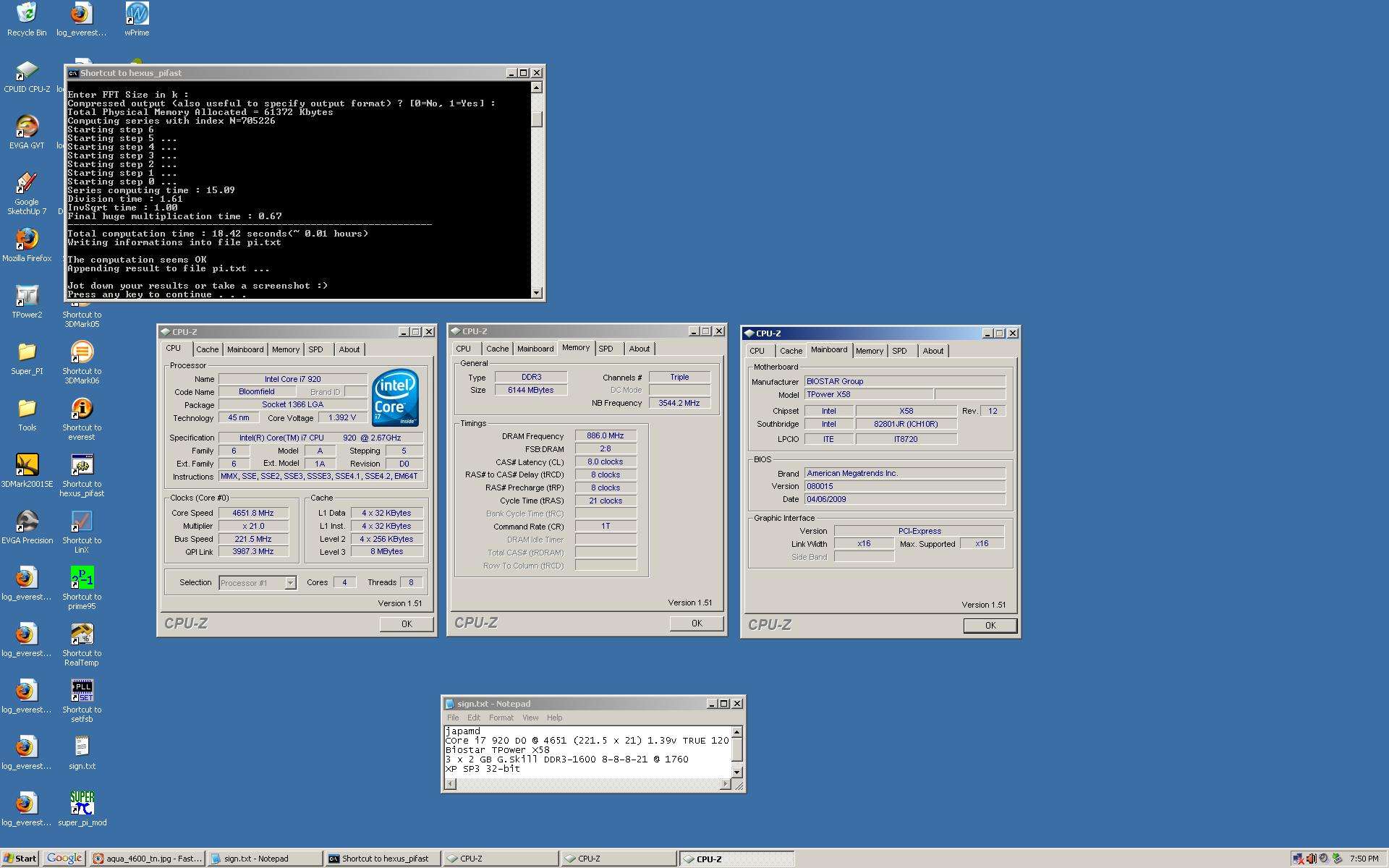Switch to aqua_4600_tn.jpg taskbar button
1389x868 pixels.
pos(148,859)
